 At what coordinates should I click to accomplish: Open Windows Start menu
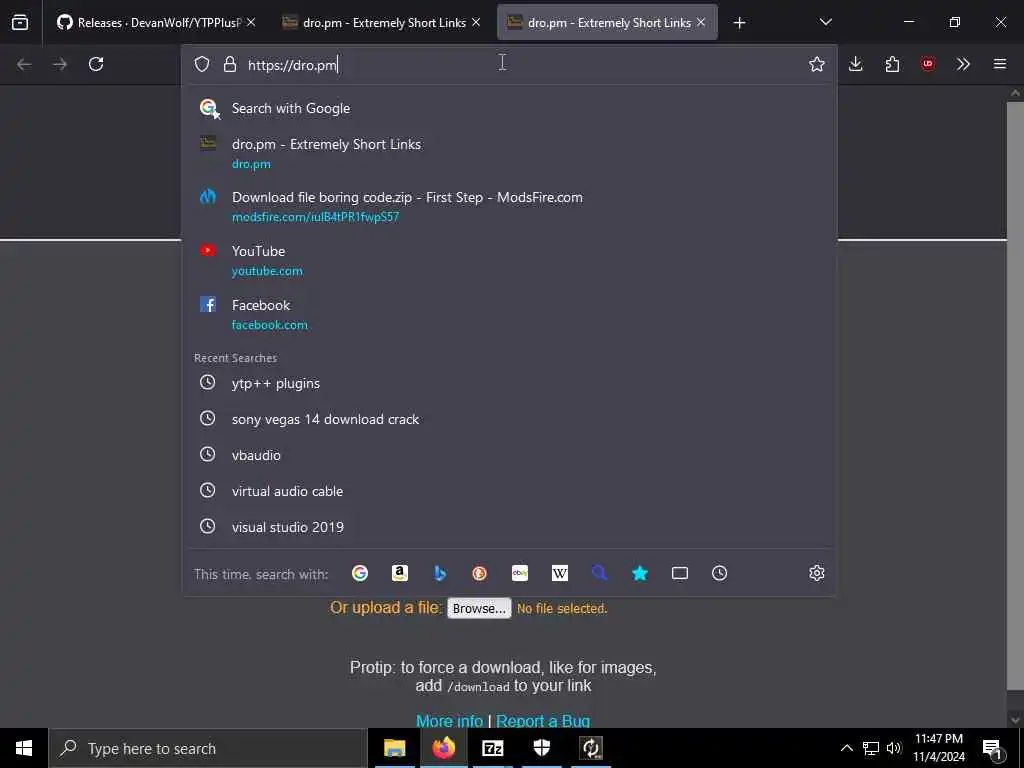(24, 748)
